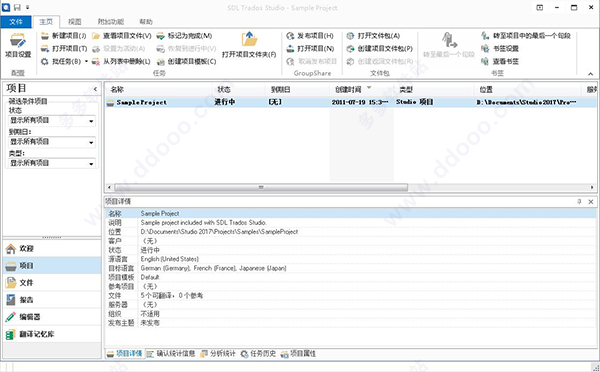This screenshot has width=600, height=372.
Task: Click 打开项目(T) open project button
Action: (x=64, y=49)
